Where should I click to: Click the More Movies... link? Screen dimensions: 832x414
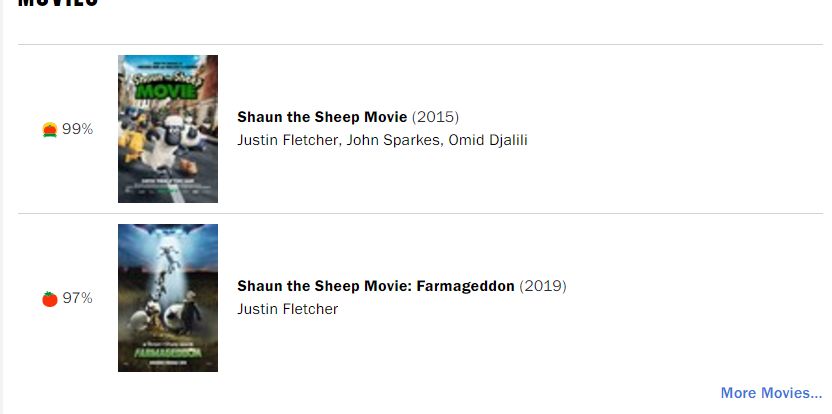(771, 393)
